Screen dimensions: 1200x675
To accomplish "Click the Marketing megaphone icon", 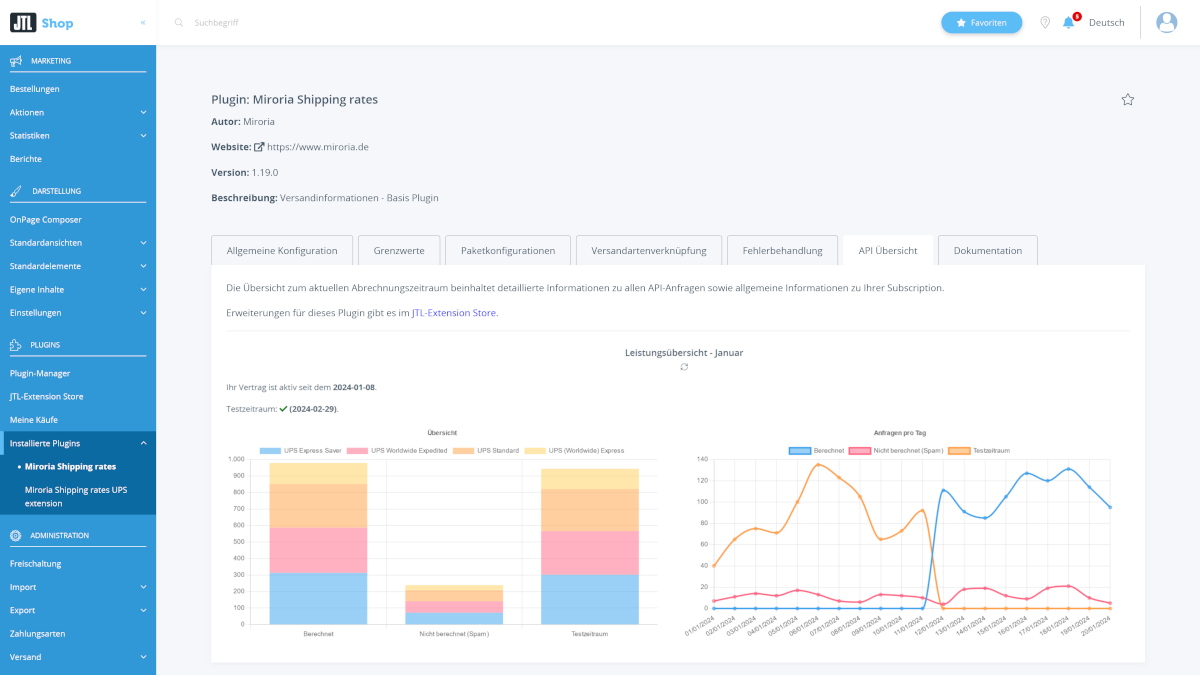I will 16,61.
